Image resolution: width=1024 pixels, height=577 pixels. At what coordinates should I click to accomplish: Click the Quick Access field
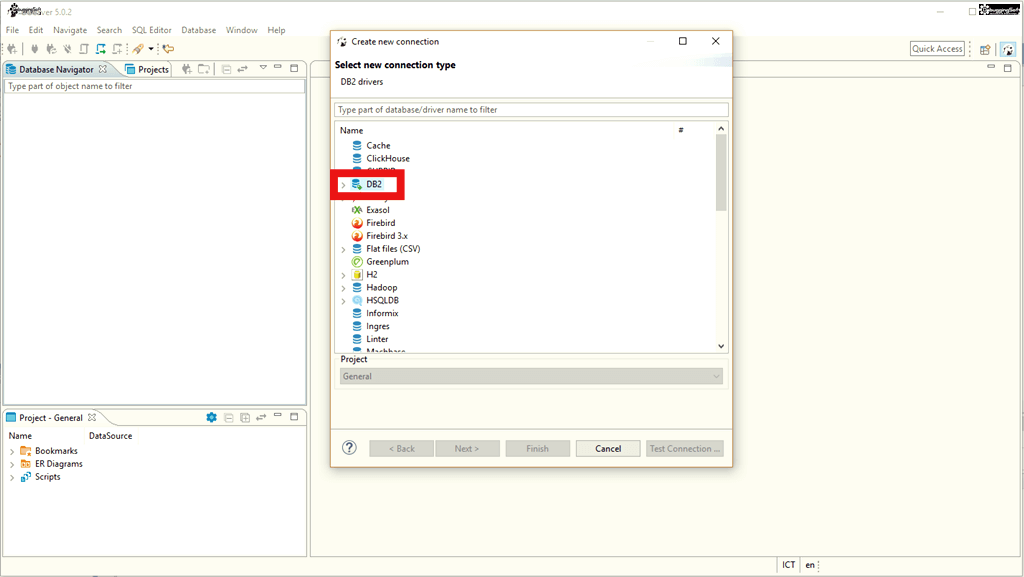click(x=937, y=49)
